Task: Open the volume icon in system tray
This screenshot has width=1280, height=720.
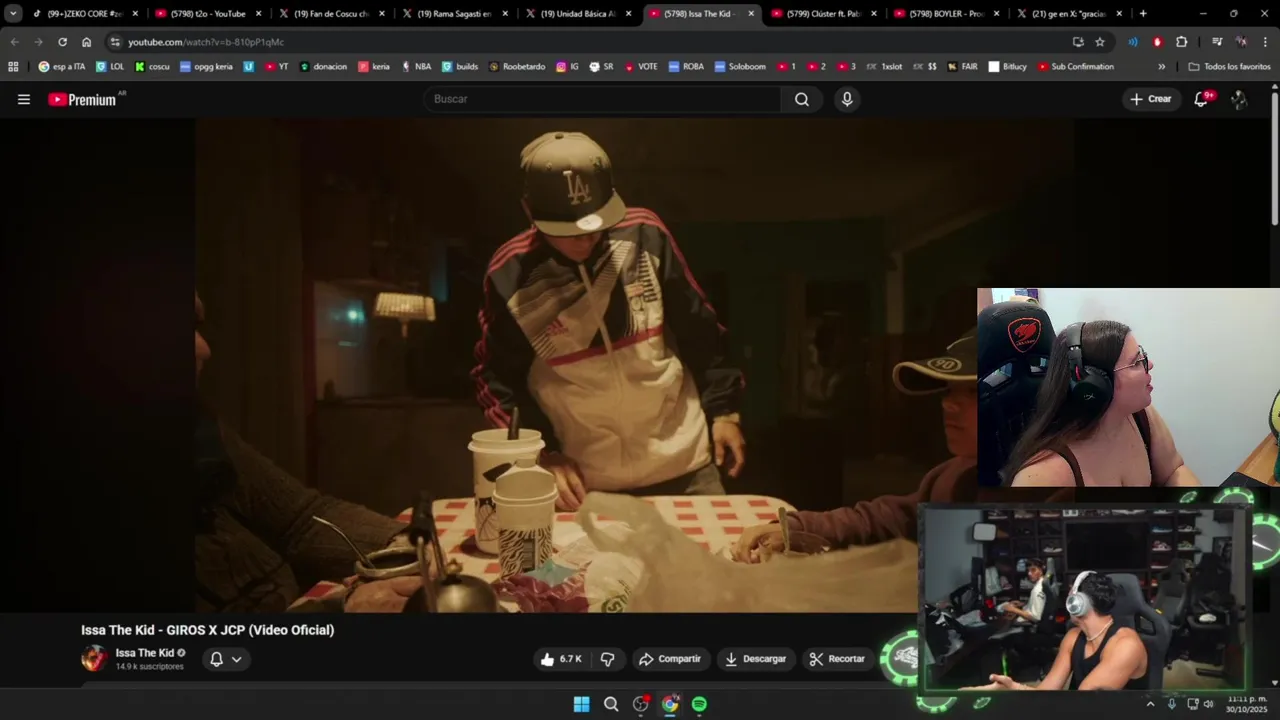Action: click(x=1209, y=704)
